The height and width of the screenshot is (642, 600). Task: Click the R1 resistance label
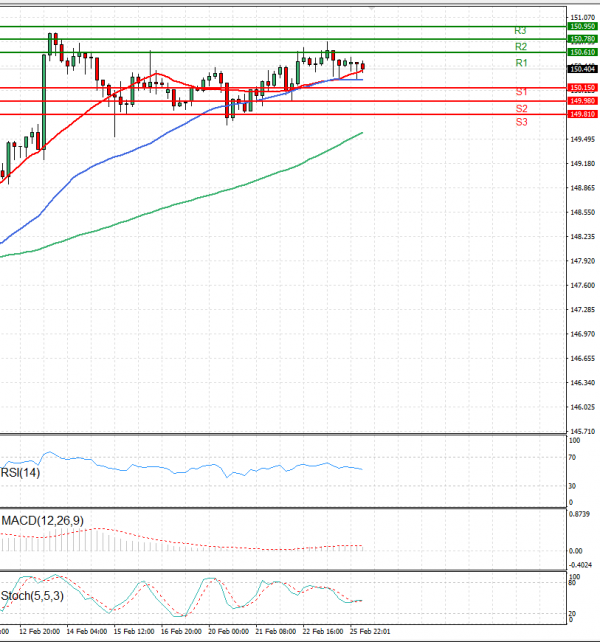[521, 63]
